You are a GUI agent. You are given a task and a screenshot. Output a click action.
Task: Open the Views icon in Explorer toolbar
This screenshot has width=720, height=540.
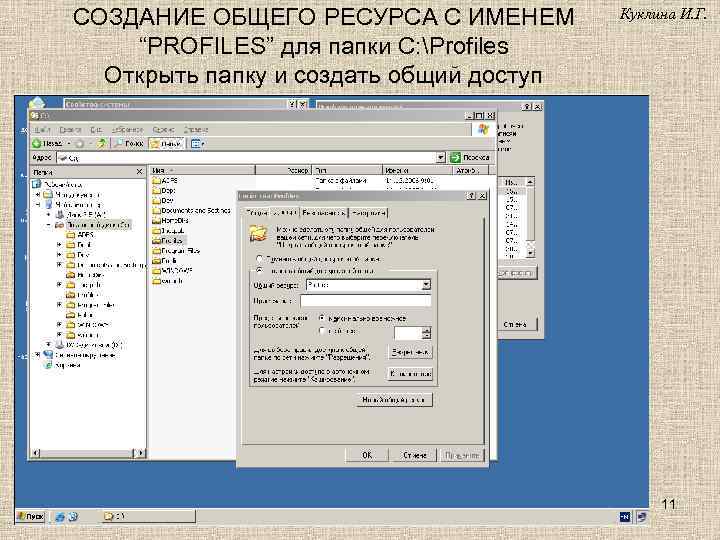coord(197,144)
